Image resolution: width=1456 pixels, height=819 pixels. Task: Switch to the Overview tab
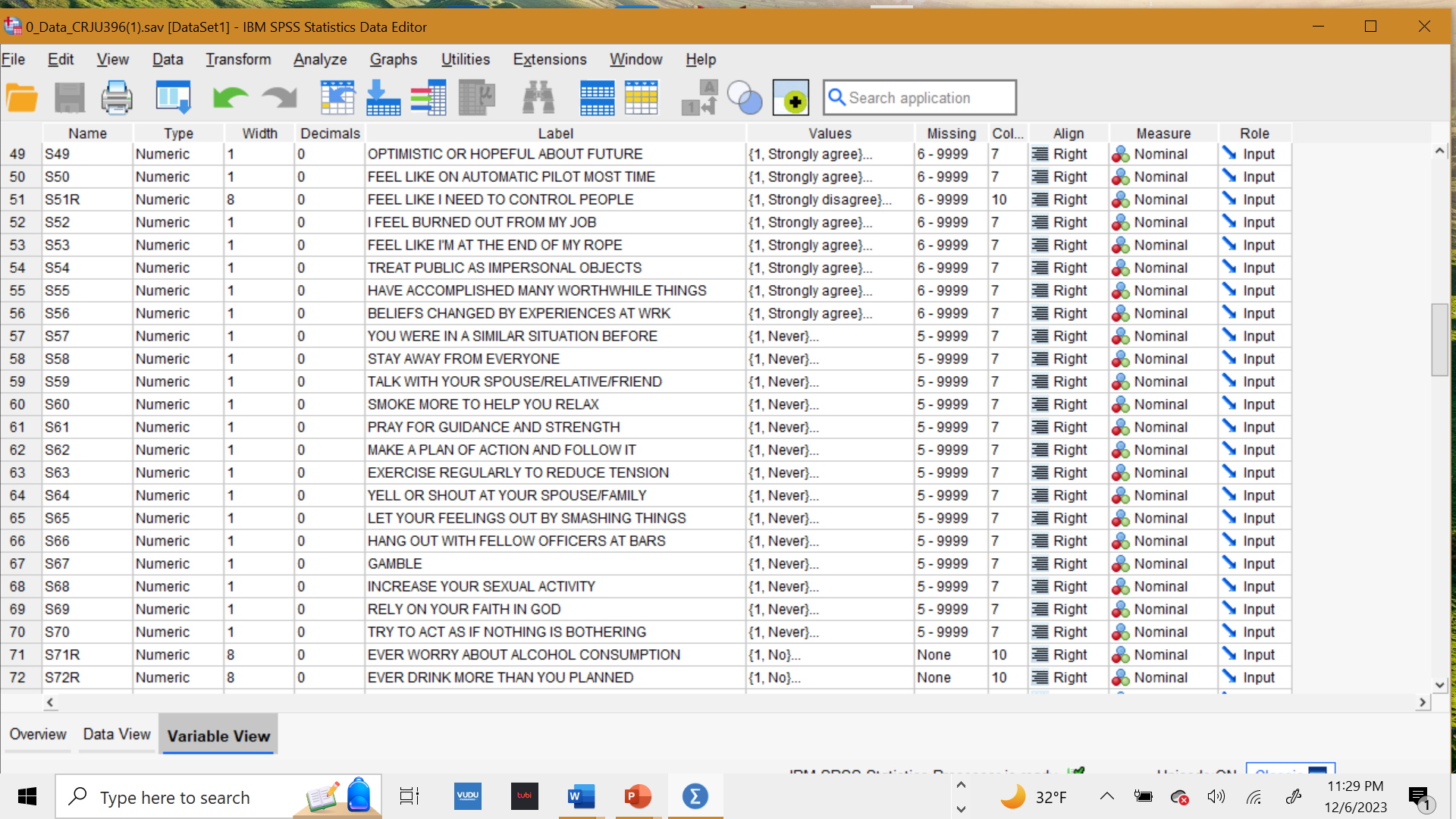pyautogui.click(x=38, y=734)
